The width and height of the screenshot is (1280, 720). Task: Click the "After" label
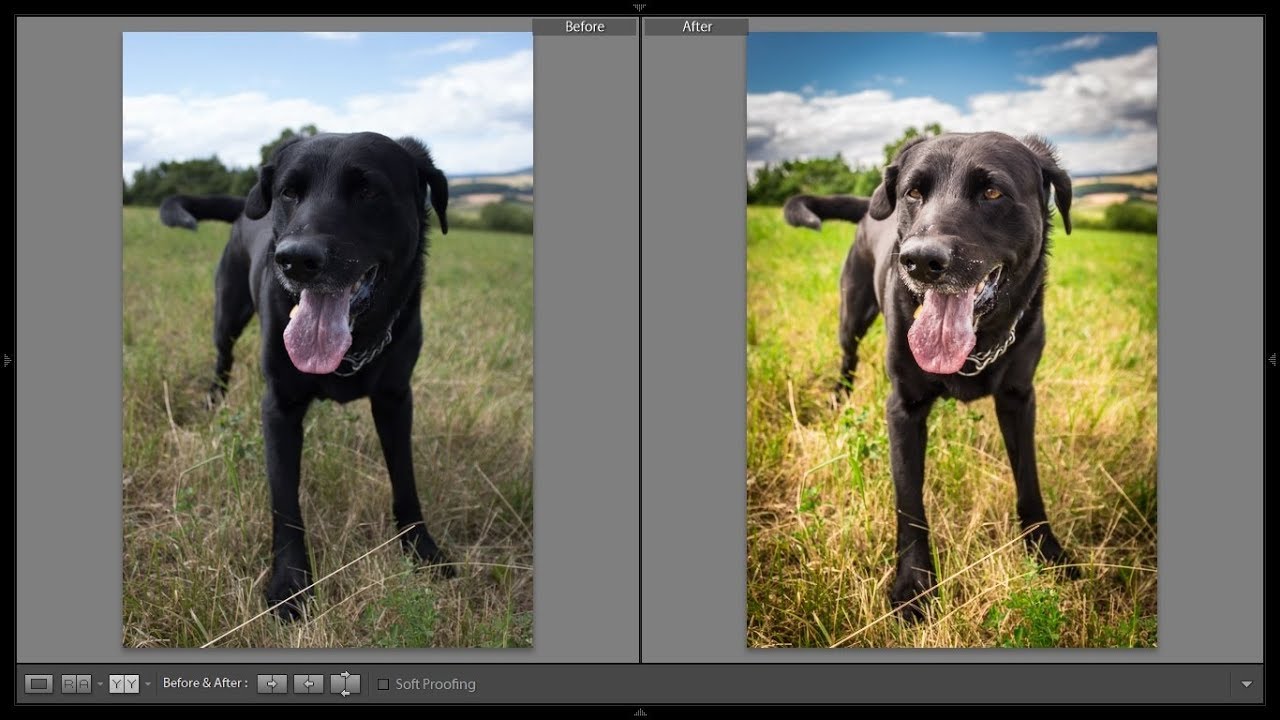point(697,27)
